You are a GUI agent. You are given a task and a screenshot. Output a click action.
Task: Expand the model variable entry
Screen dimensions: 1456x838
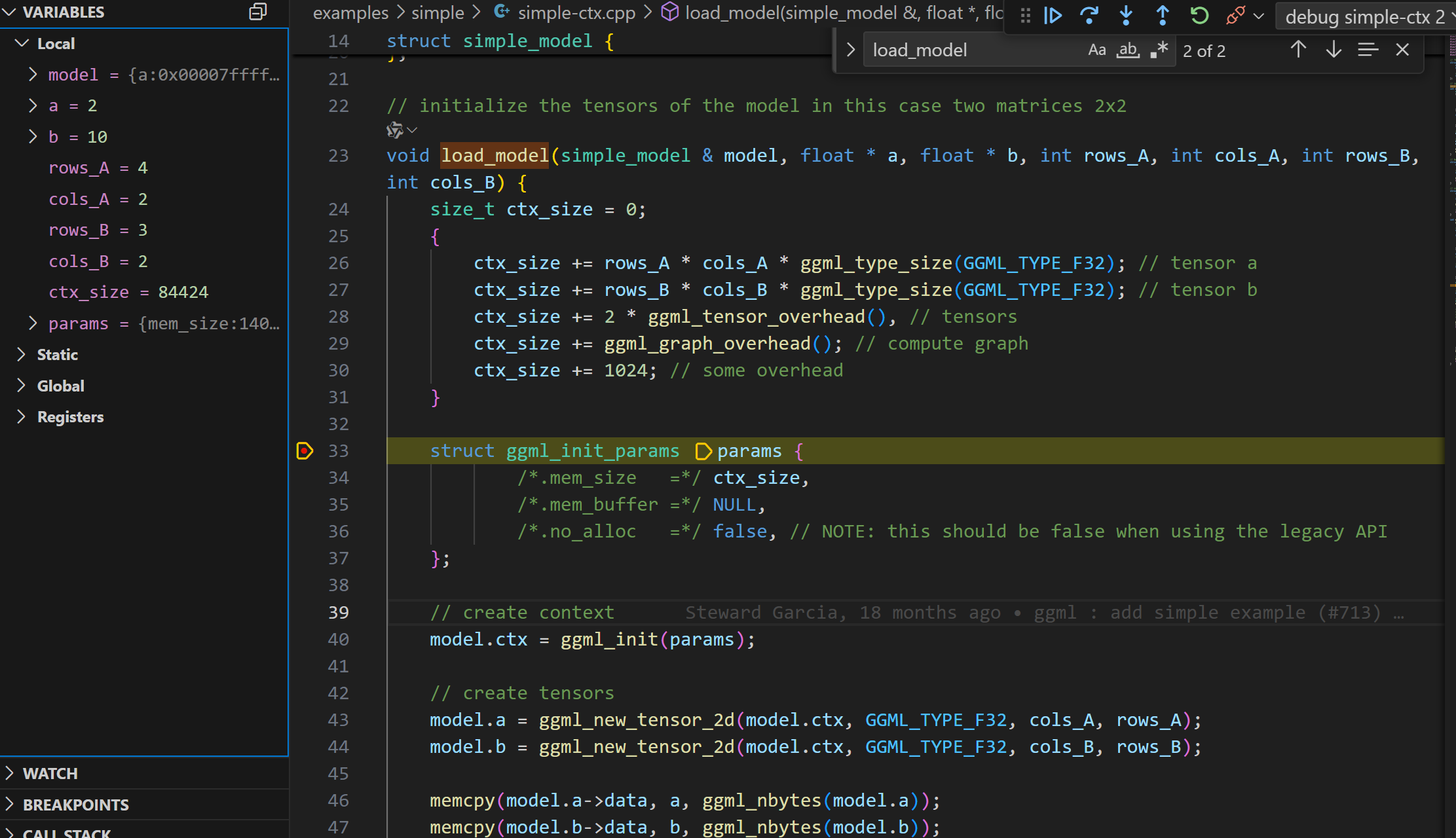pos(33,75)
